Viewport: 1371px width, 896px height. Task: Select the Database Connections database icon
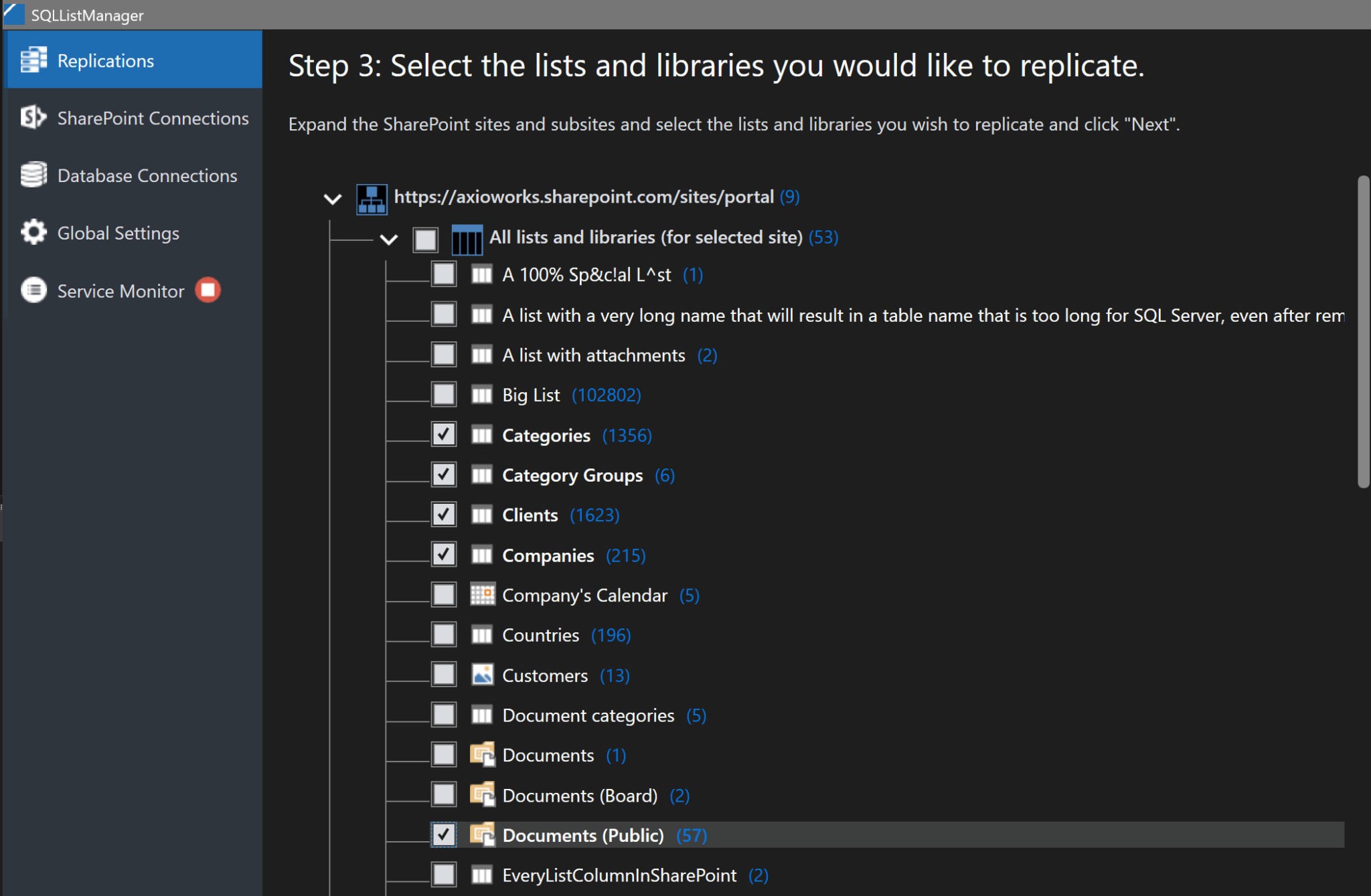coord(33,175)
